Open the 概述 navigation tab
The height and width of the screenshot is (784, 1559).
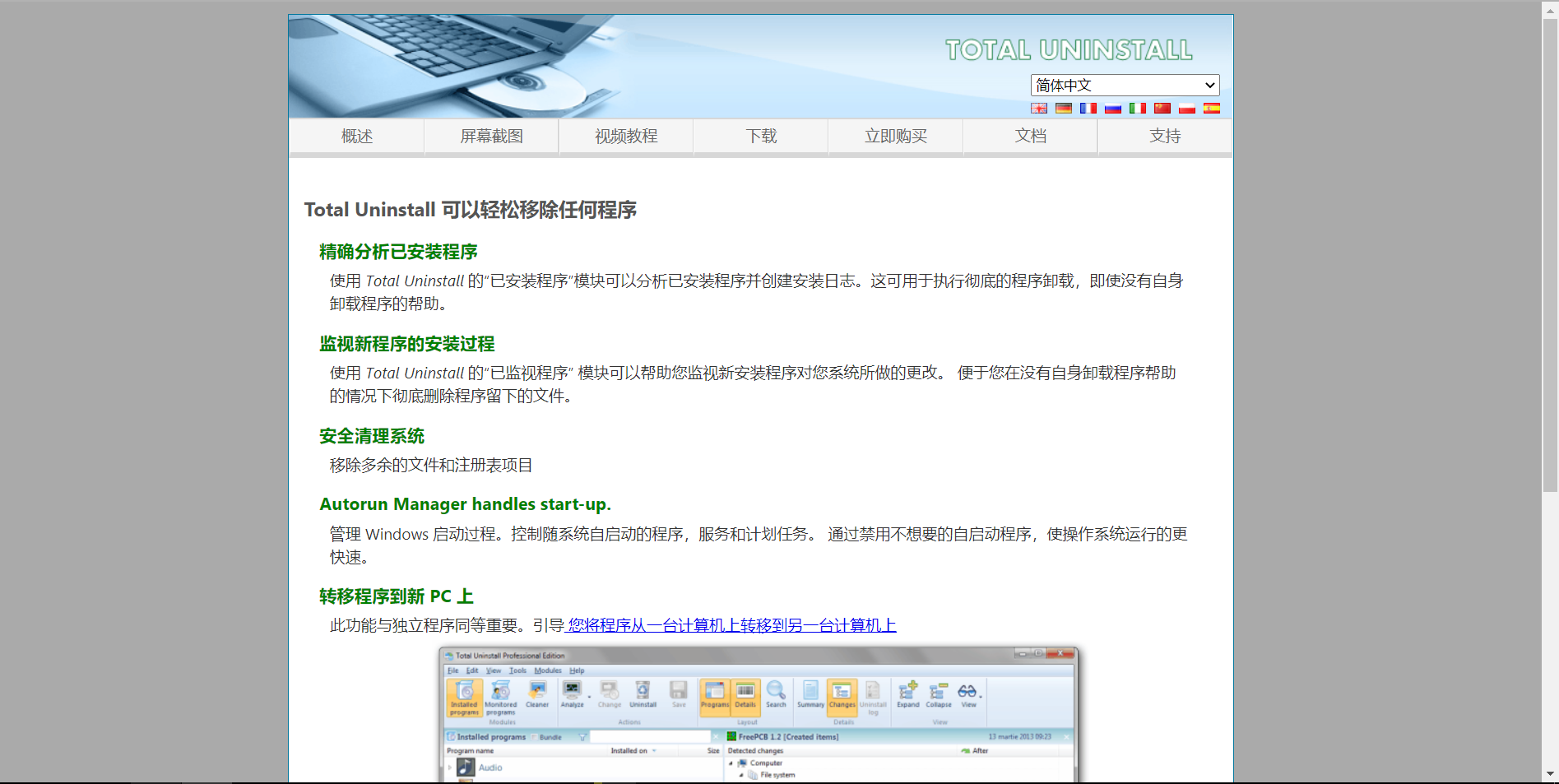click(x=357, y=137)
